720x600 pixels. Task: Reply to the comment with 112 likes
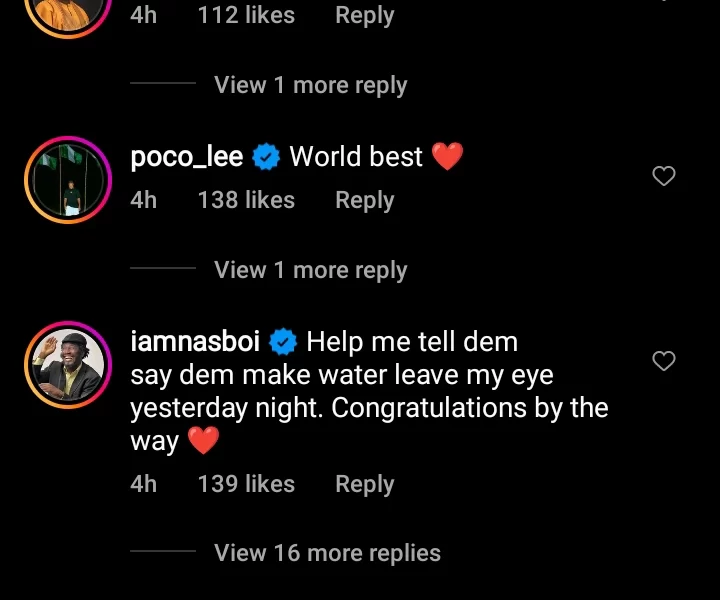point(365,15)
